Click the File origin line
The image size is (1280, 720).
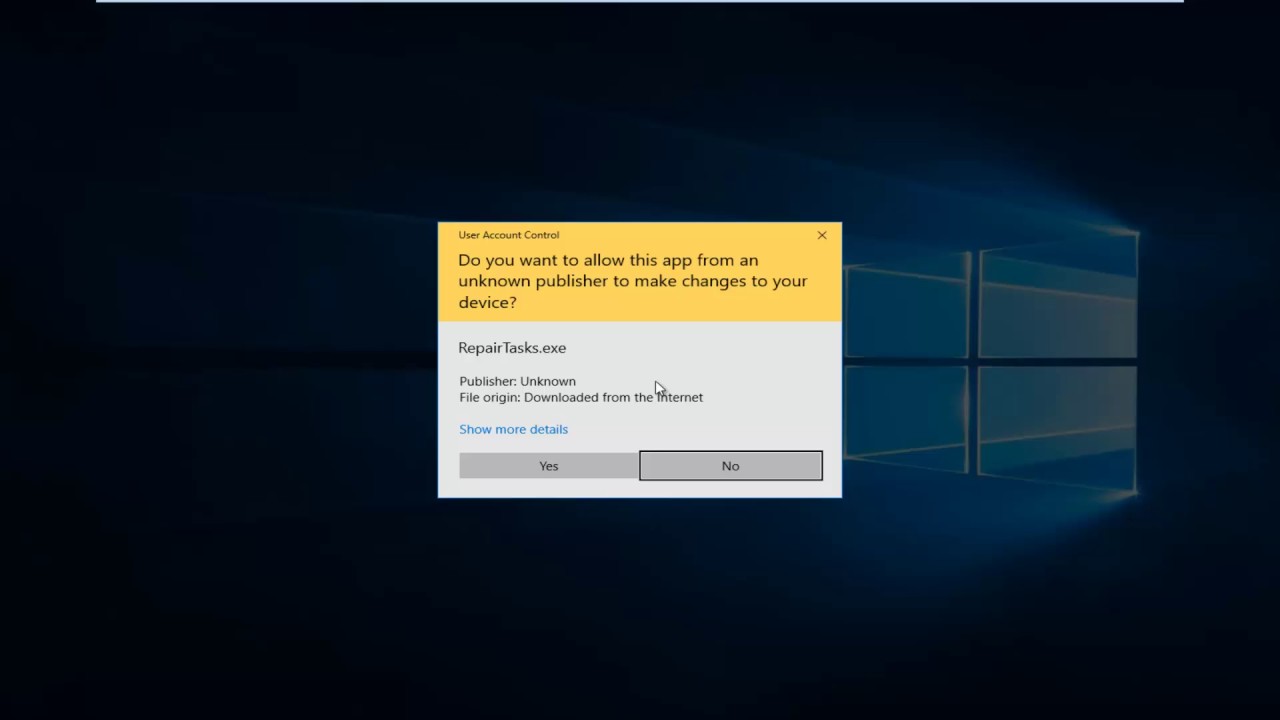[x=581, y=397]
